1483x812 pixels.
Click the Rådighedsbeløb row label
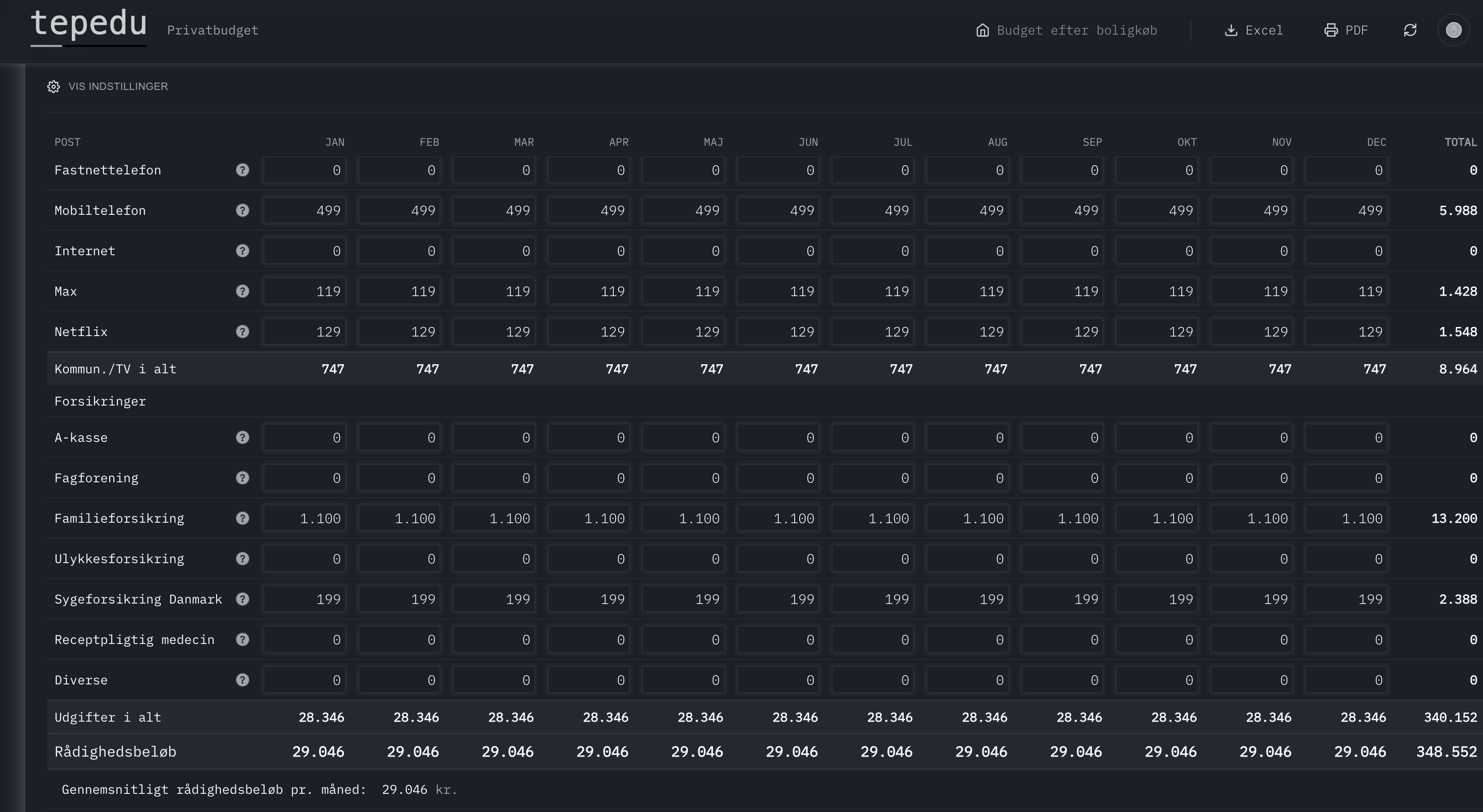click(x=115, y=752)
